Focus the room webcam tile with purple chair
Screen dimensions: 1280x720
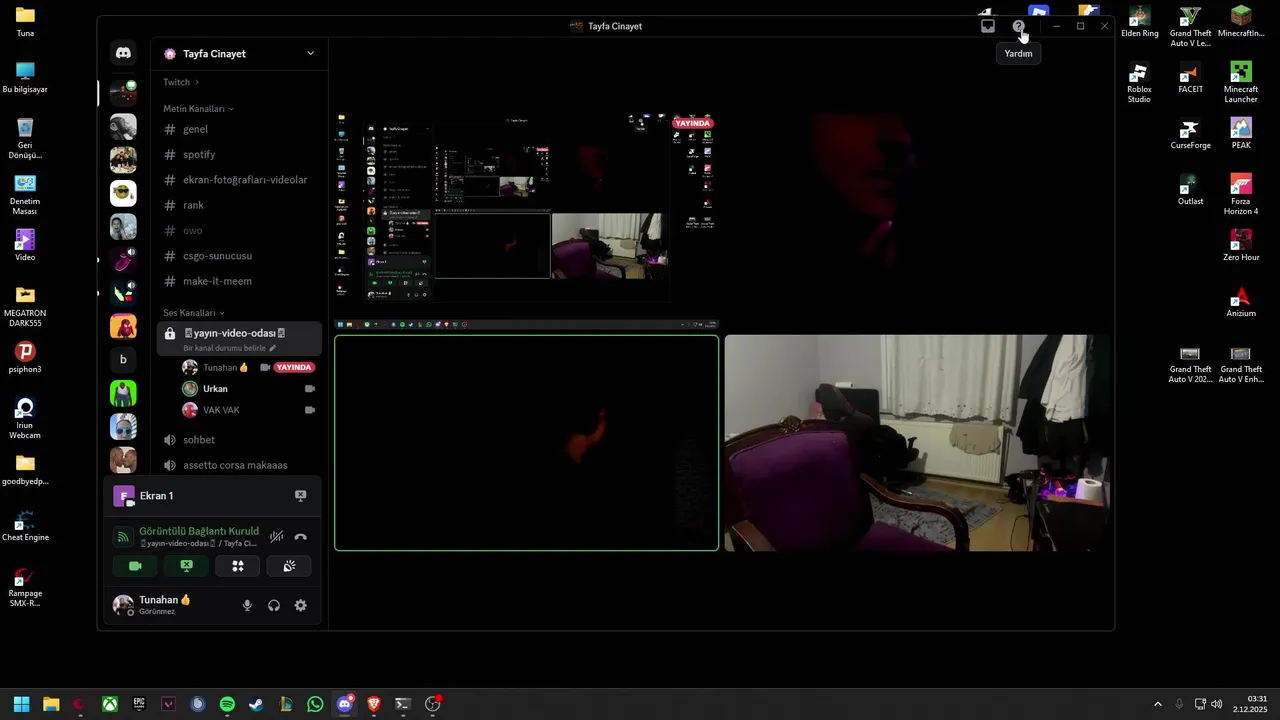tap(916, 443)
